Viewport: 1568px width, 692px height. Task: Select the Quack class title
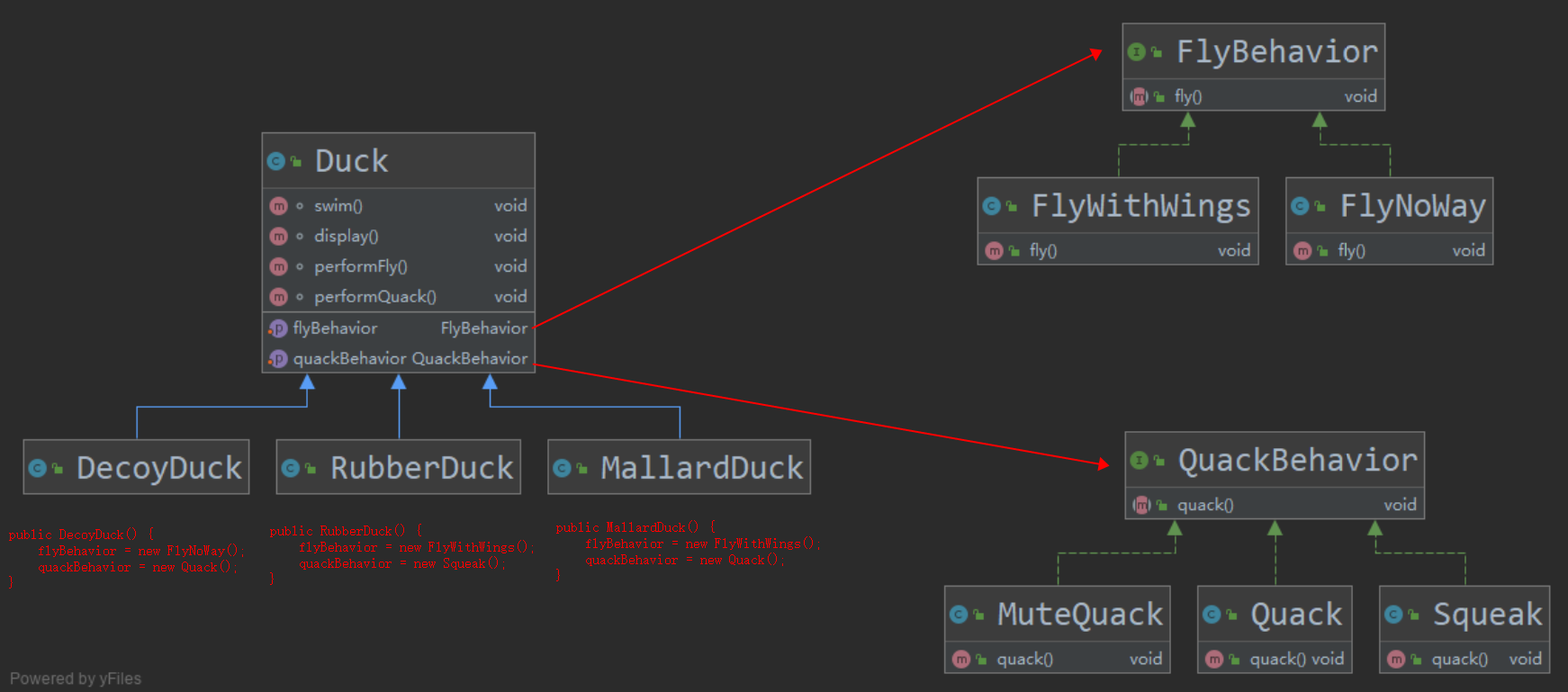click(1296, 614)
